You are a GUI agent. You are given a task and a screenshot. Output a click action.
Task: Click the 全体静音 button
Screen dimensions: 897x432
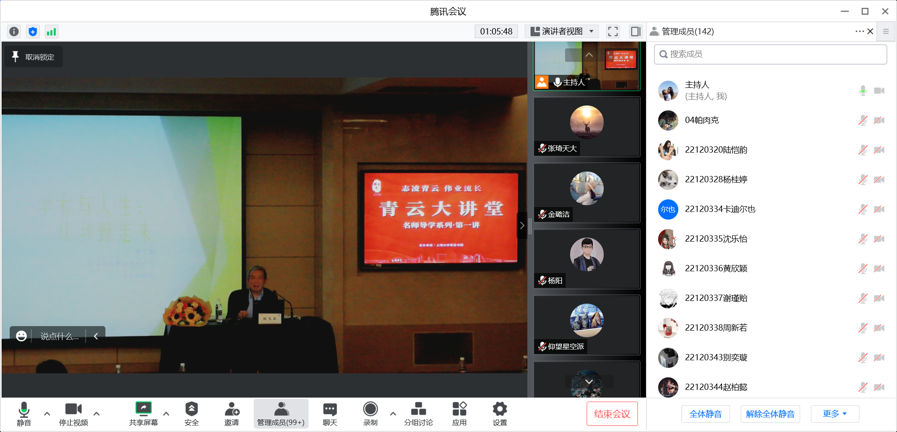tap(706, 413)
